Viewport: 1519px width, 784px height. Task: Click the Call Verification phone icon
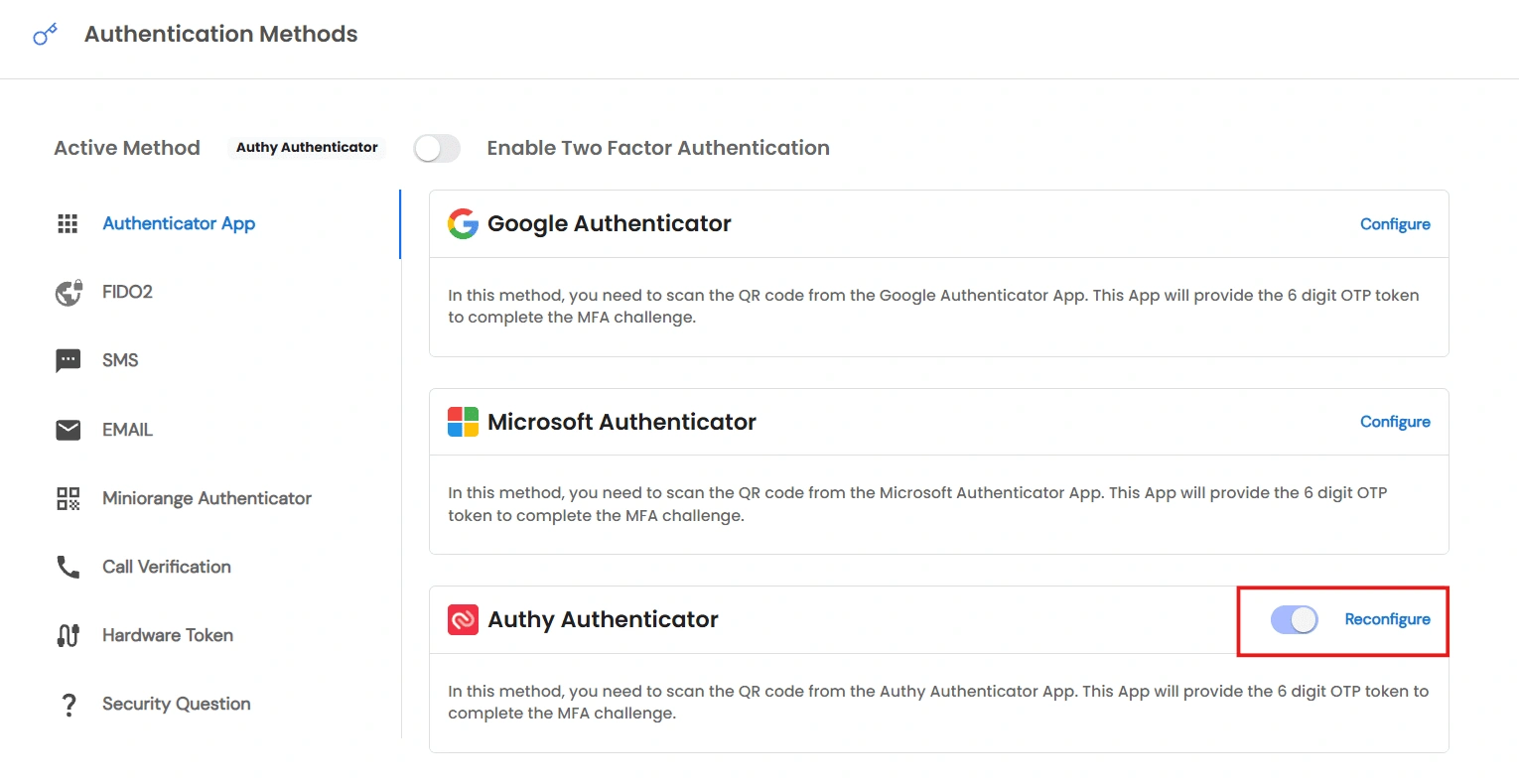[x=68, y=567]
